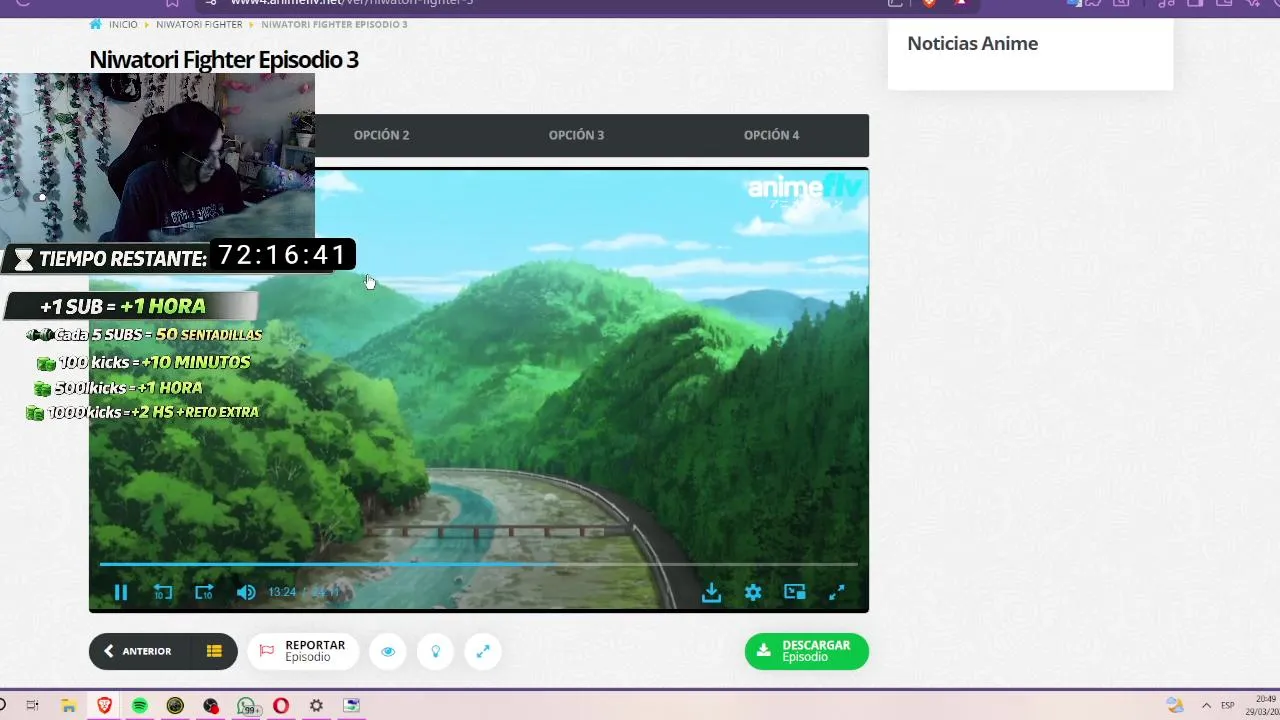Viewport: 1280px width, 720px height.
Task: Open Task View from the taskbar
Action: point(32,705)
